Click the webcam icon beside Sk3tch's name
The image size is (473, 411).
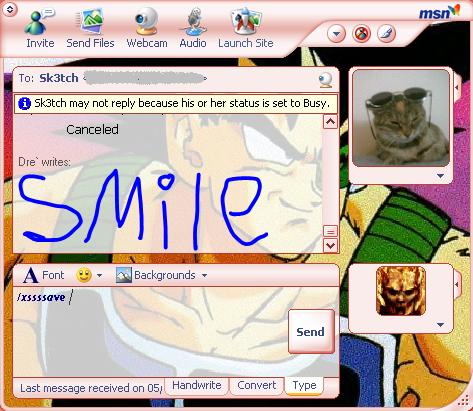click(325, 80)
